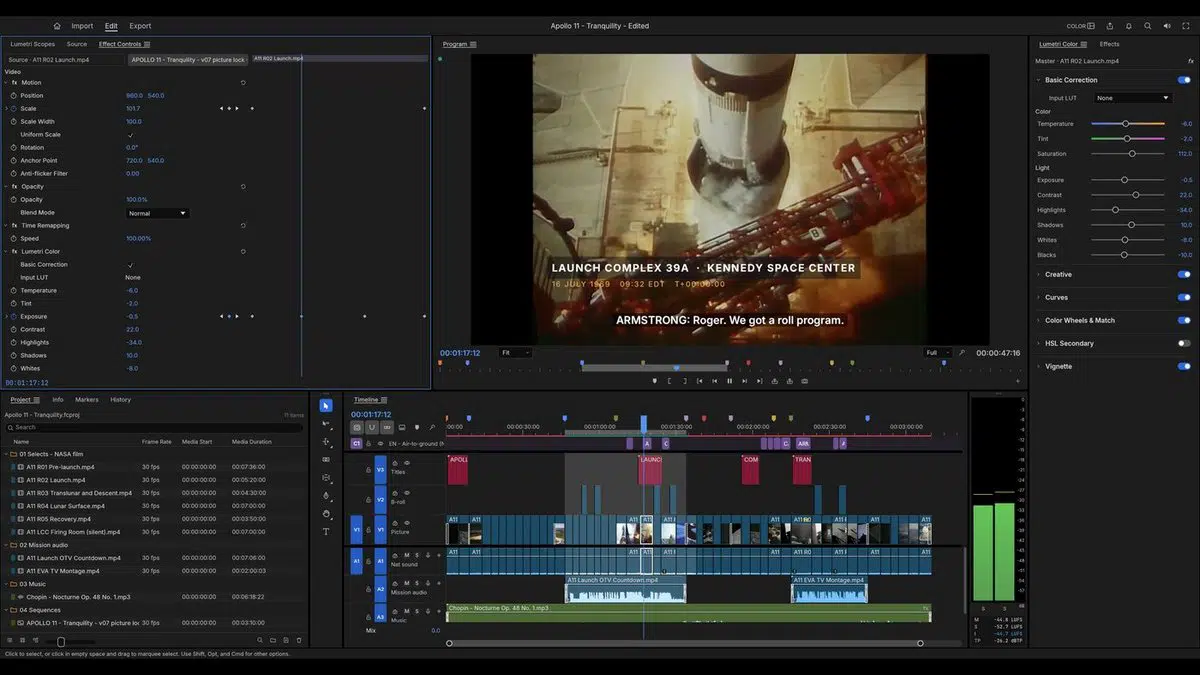Toggle Basic Correction section switch
Viewport: 1200px width, 675px height.
pos(1184,80)
